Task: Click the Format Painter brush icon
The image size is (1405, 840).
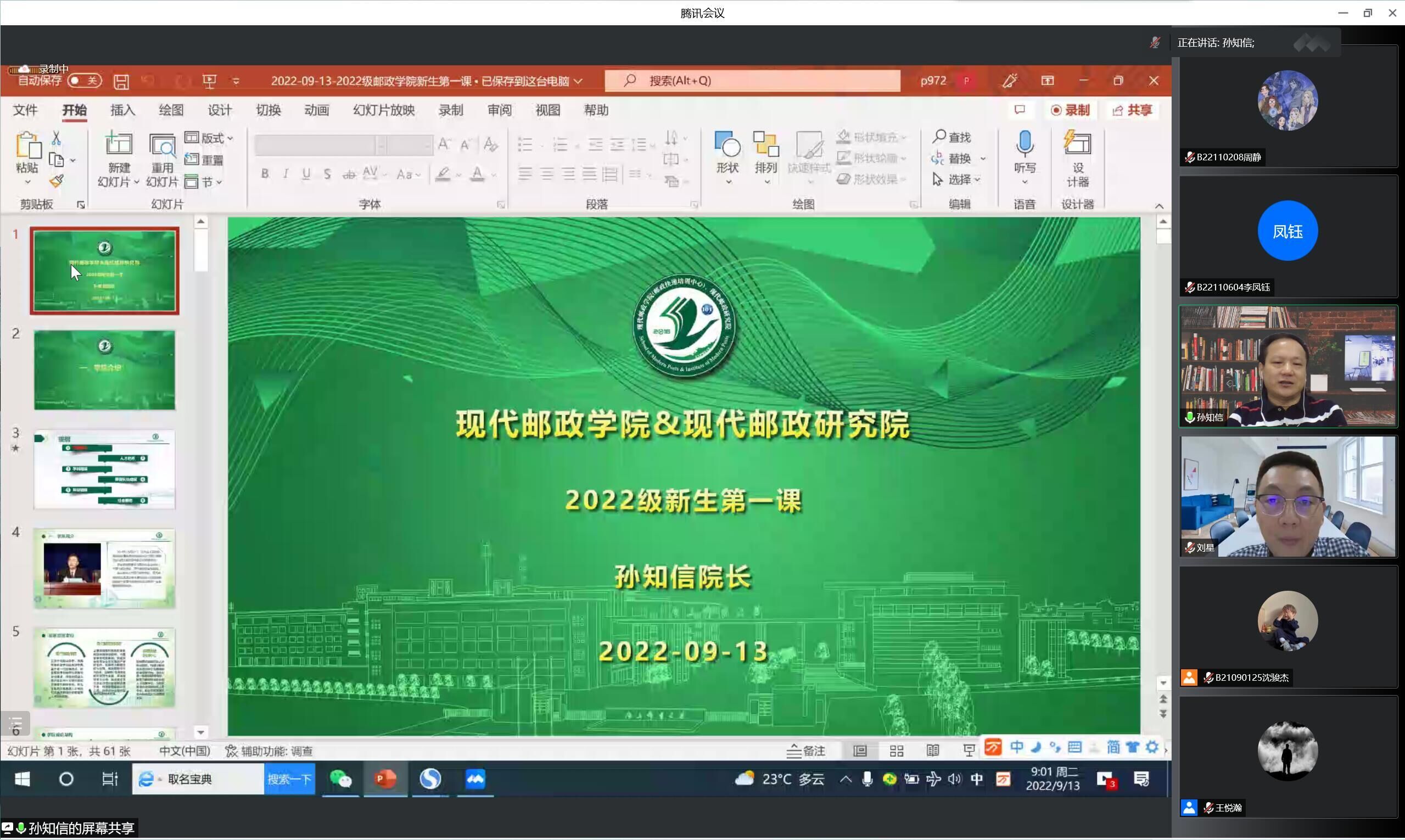Action: point(56,182)
